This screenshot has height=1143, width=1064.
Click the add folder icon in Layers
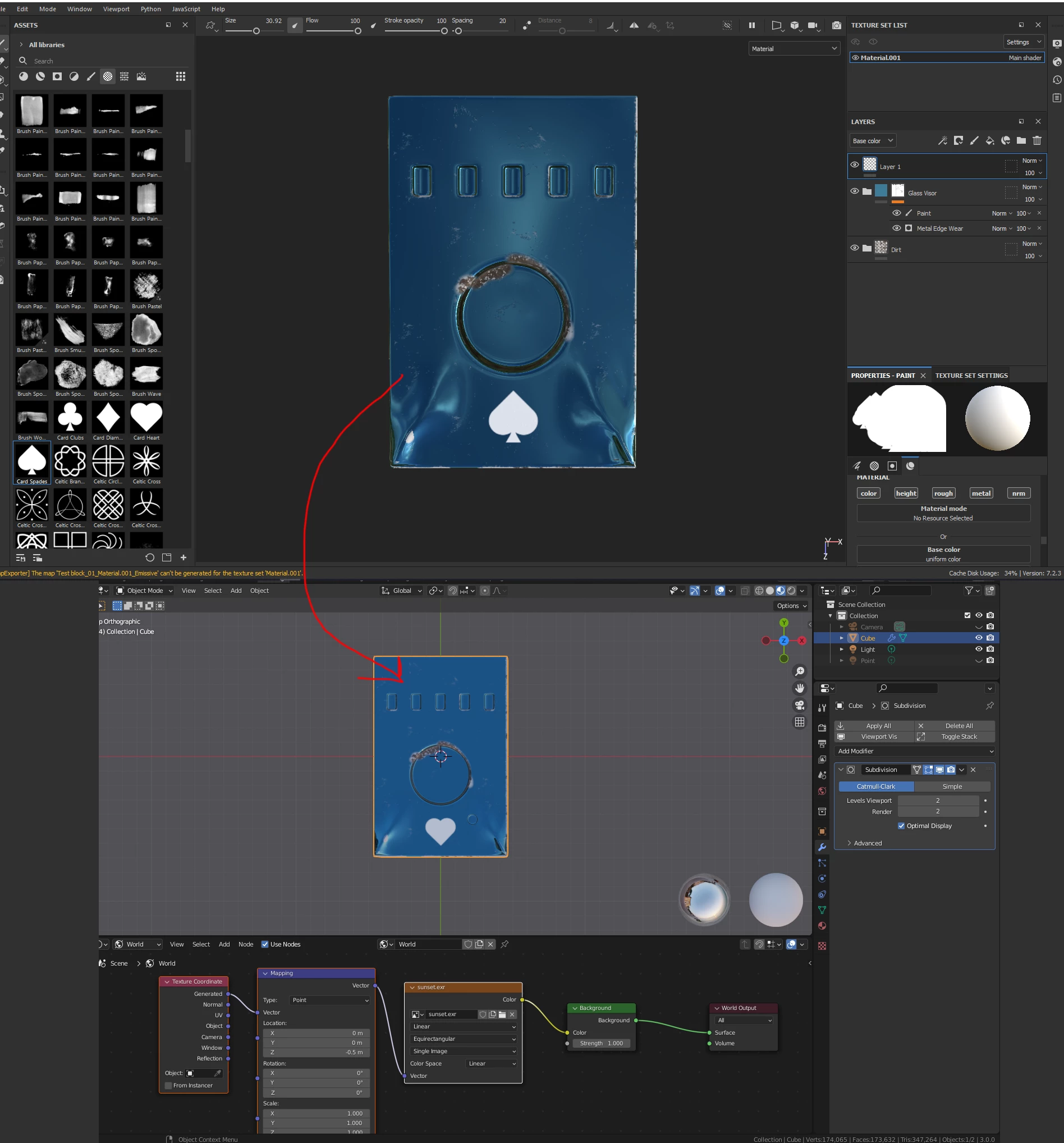pyautogui.click(x=1021, y=140)
